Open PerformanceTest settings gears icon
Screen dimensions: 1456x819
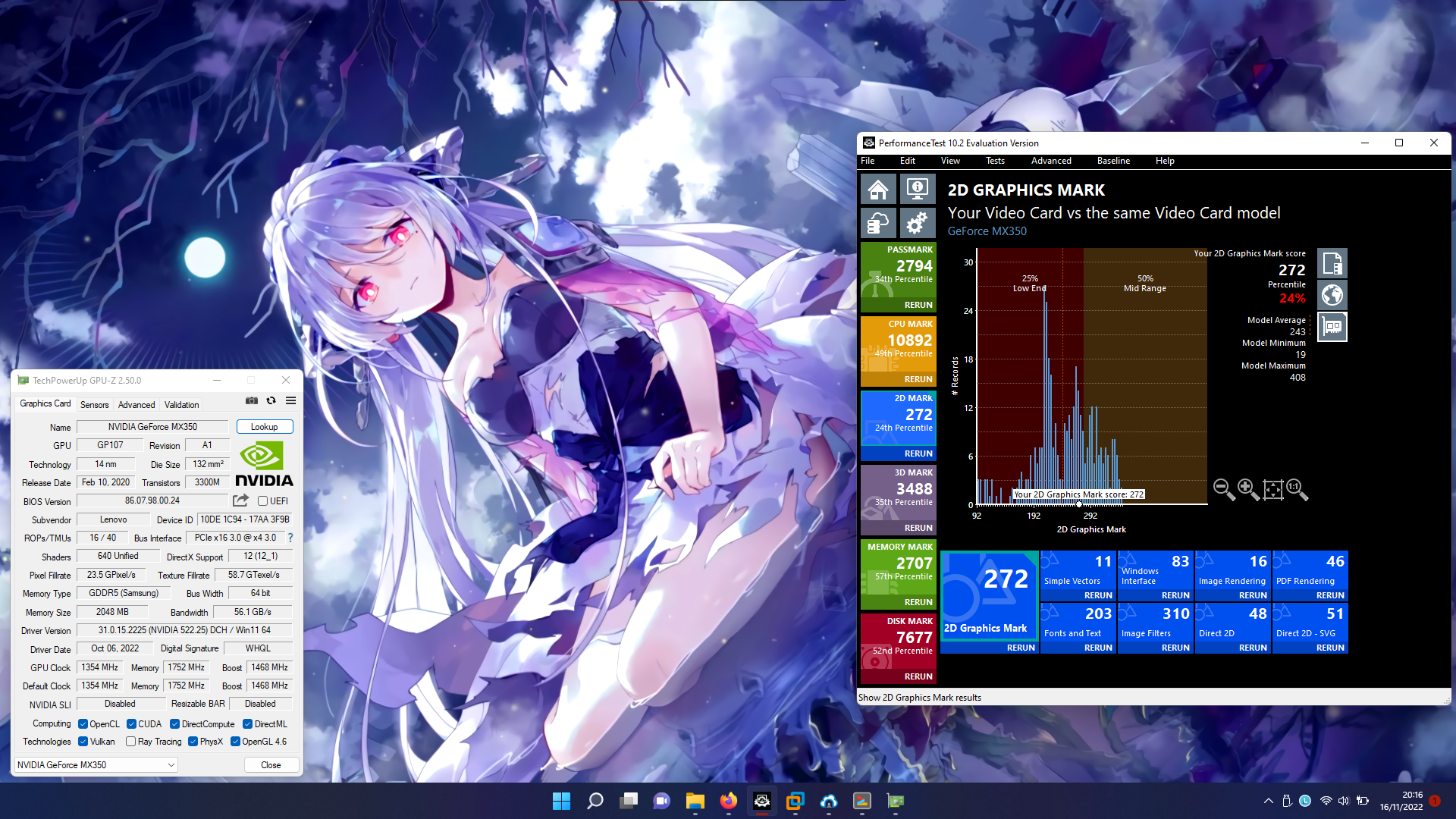point(917,224)
